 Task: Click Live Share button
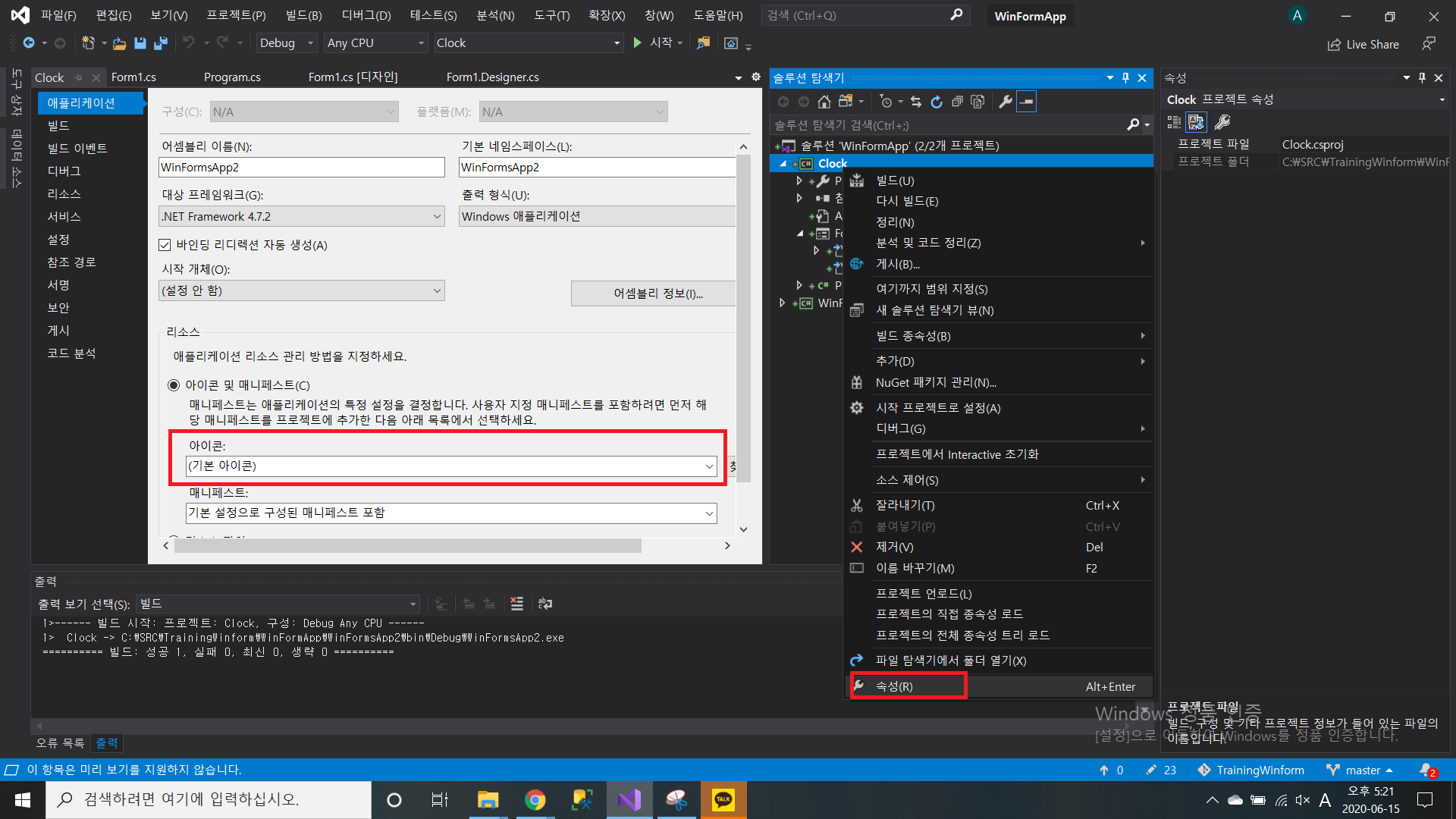click(1363, 45)
